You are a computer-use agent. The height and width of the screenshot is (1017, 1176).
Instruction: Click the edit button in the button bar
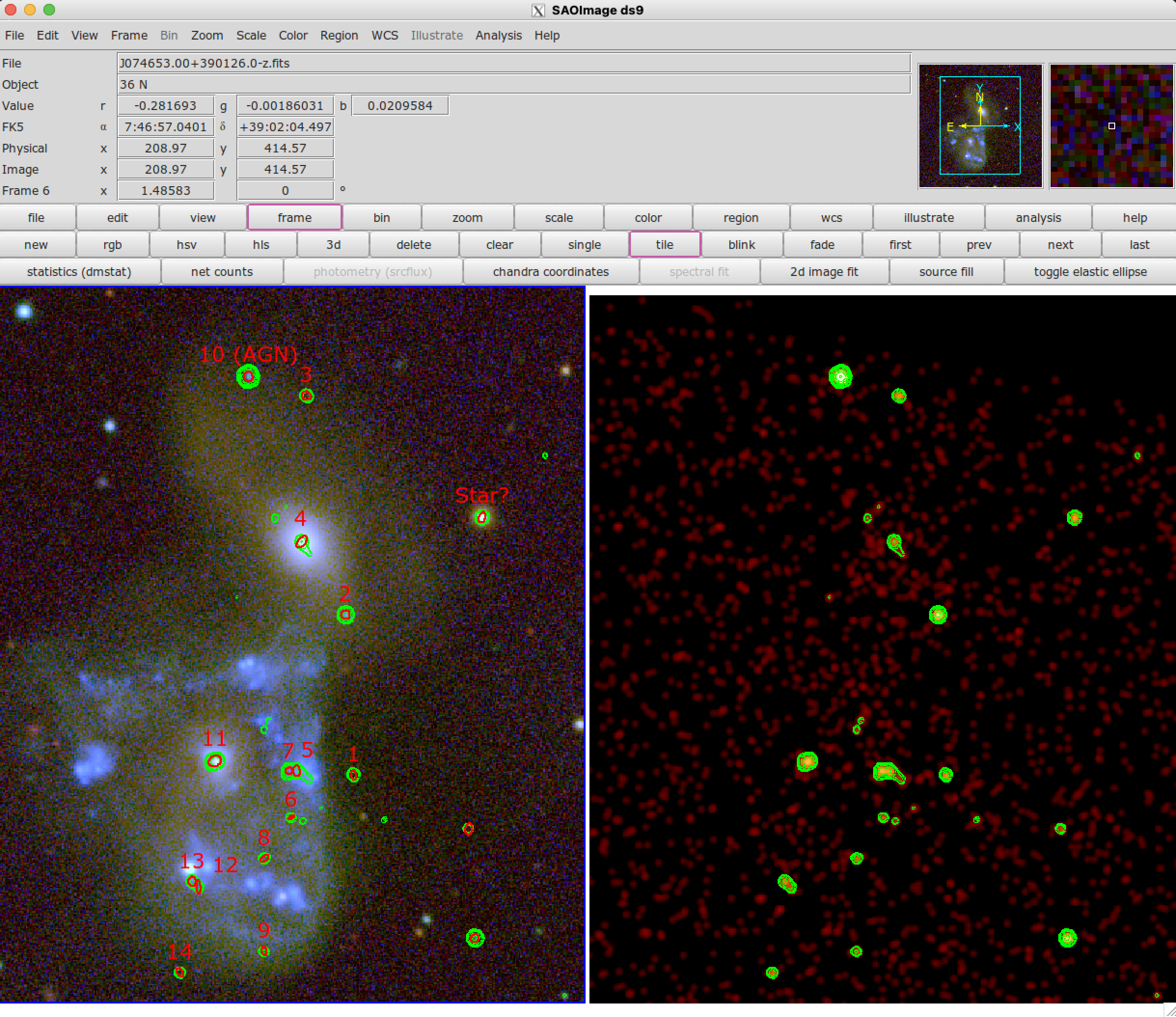click(118, 218)
